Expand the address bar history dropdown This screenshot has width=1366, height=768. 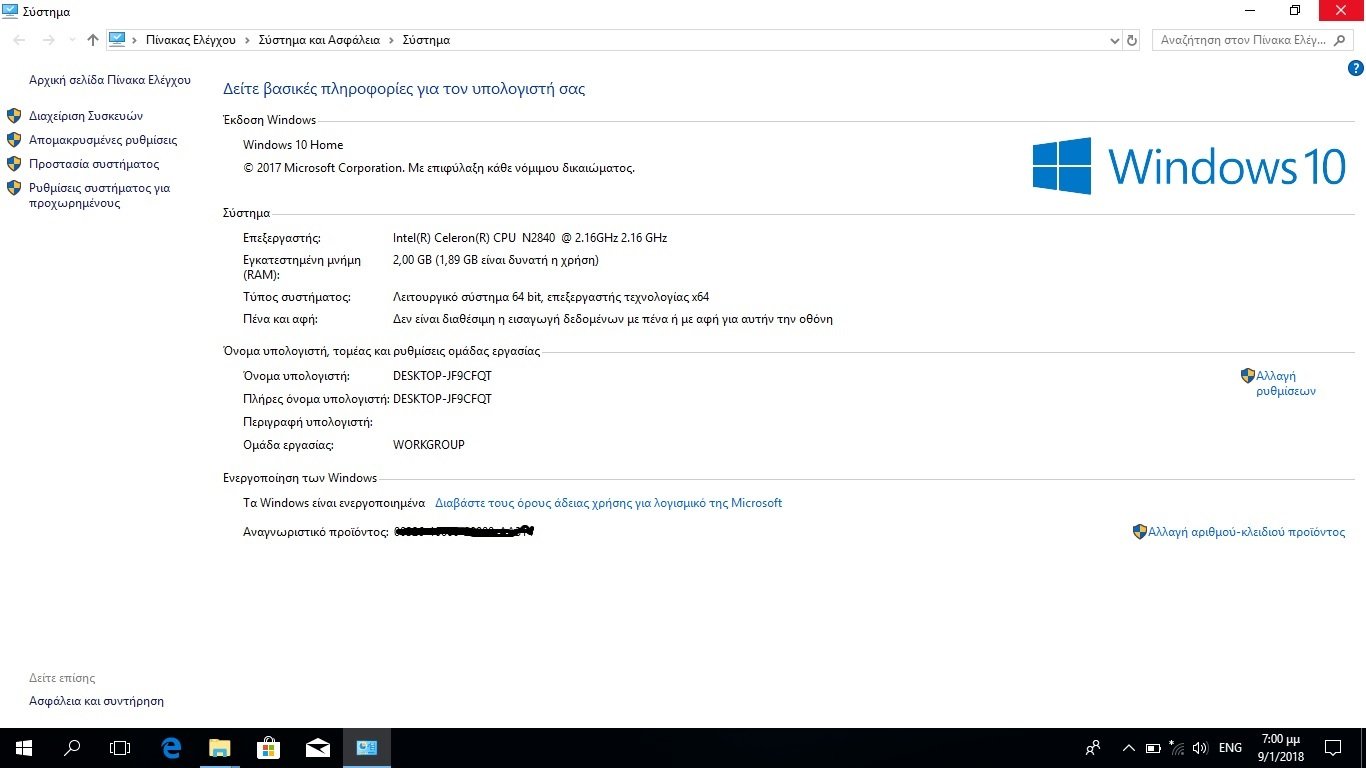[x=1115, y=40]
